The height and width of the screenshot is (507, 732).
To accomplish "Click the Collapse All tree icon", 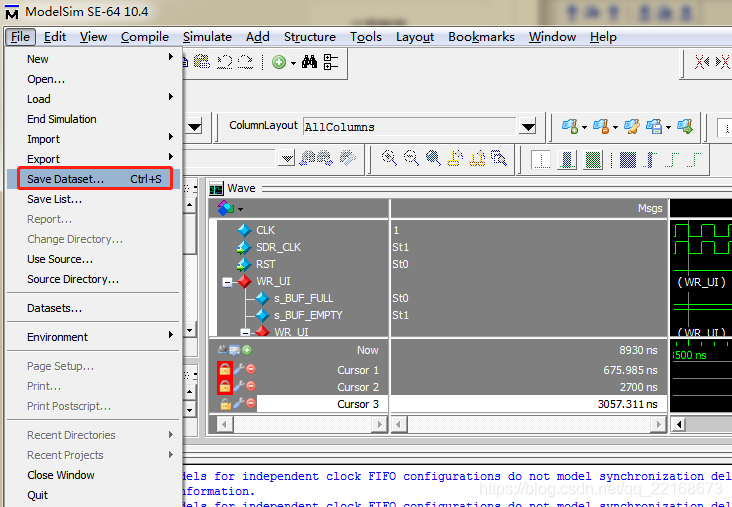I will point(331,62).
